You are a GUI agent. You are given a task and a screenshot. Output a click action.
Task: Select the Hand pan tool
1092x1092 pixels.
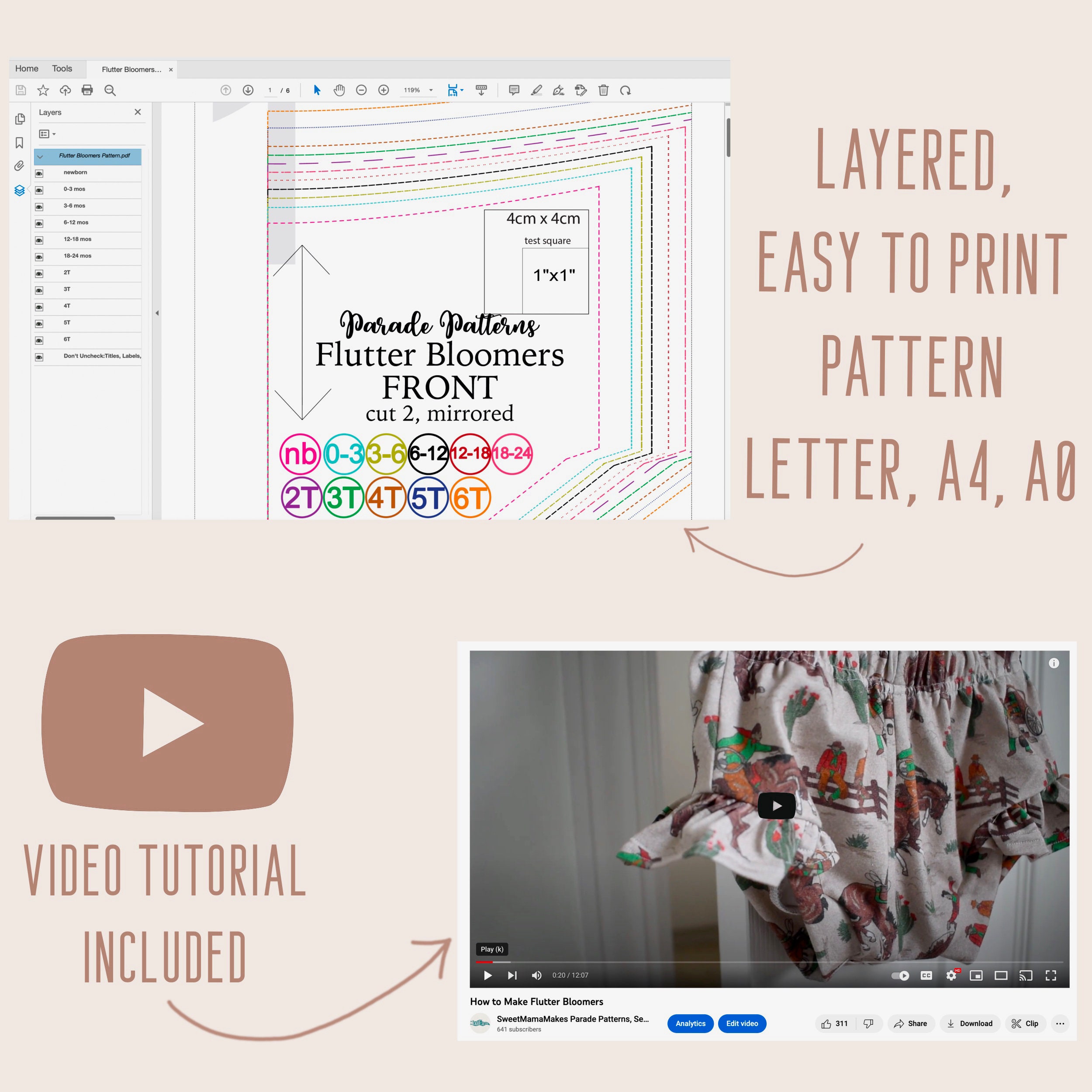(x=339, y=90)
